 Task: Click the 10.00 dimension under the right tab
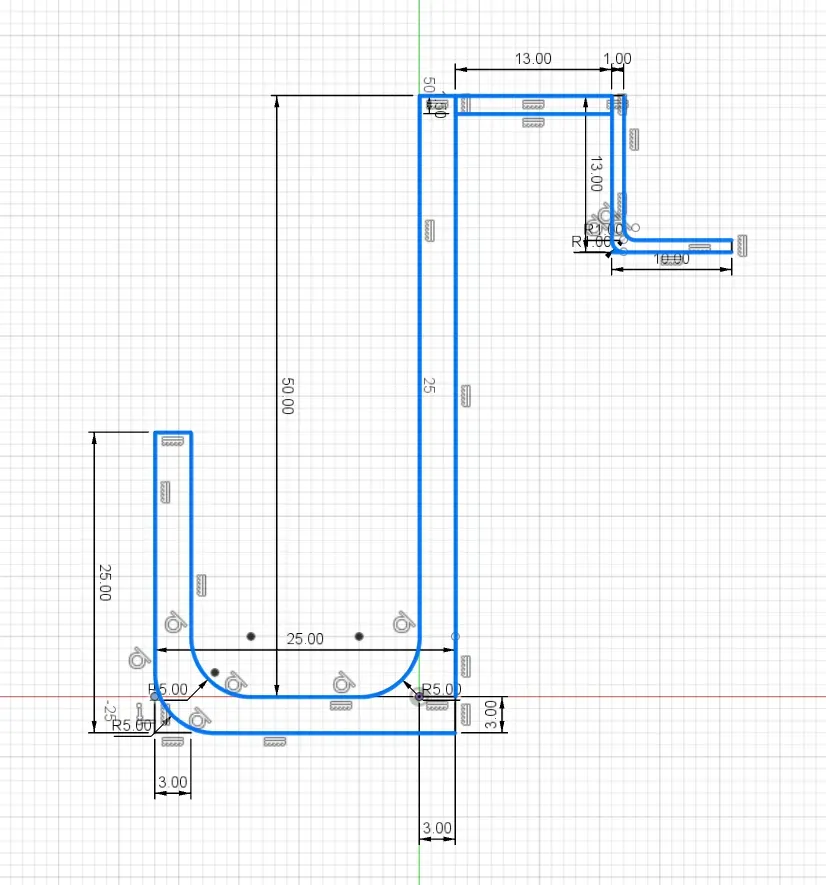click(x=671, y=260)
